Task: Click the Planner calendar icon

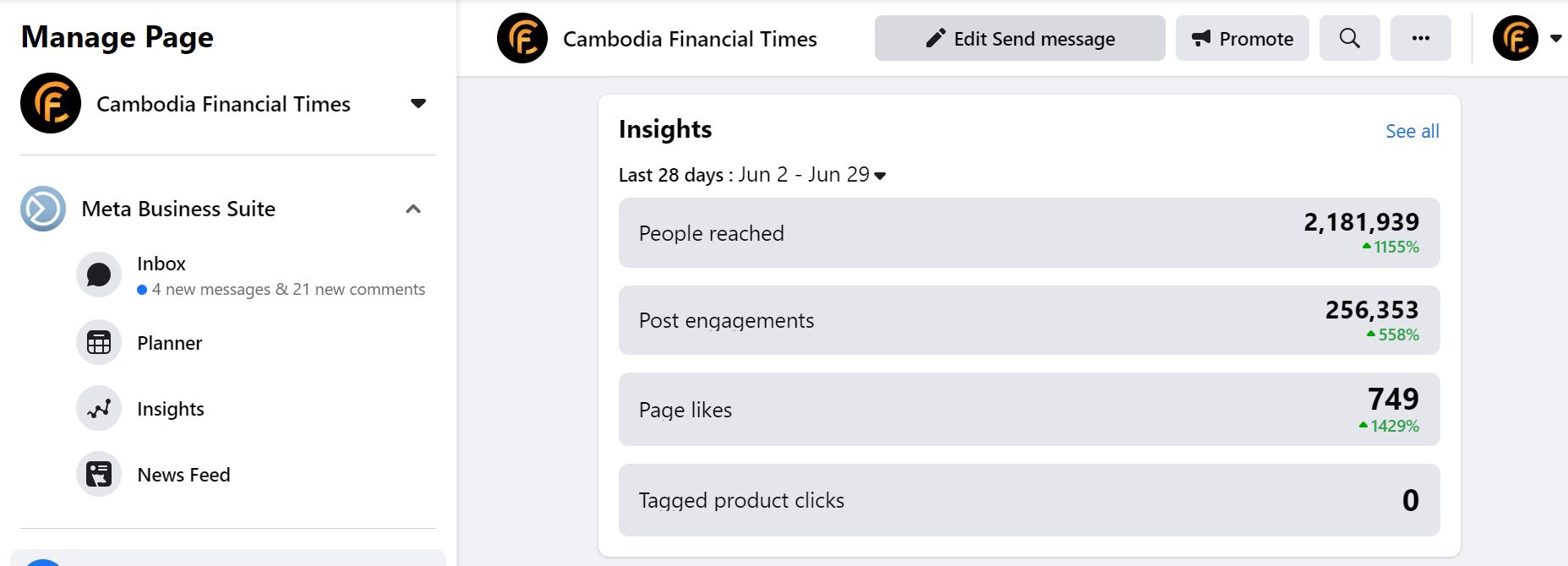Action: 99,342
